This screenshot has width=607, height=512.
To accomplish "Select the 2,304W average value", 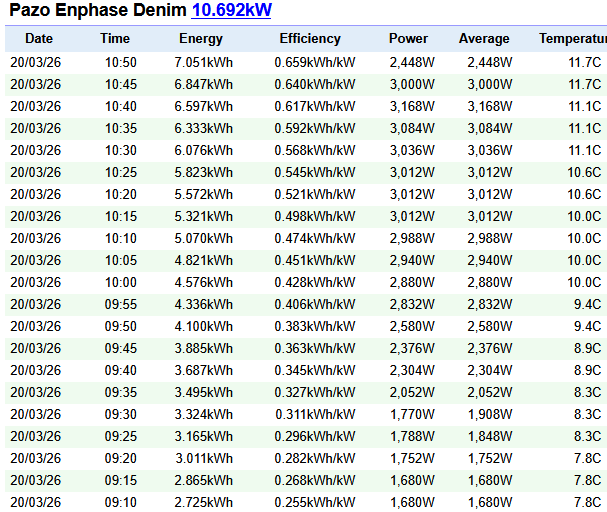I will click(x=490, y=370).
